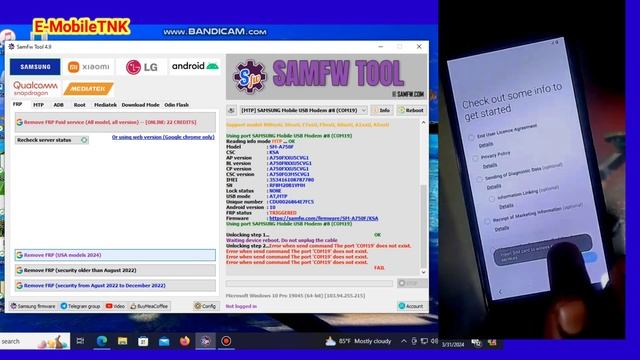Click the log scrollbar up arrow
The width and height of the screenshot is (640, 360).
pos(423,122)
